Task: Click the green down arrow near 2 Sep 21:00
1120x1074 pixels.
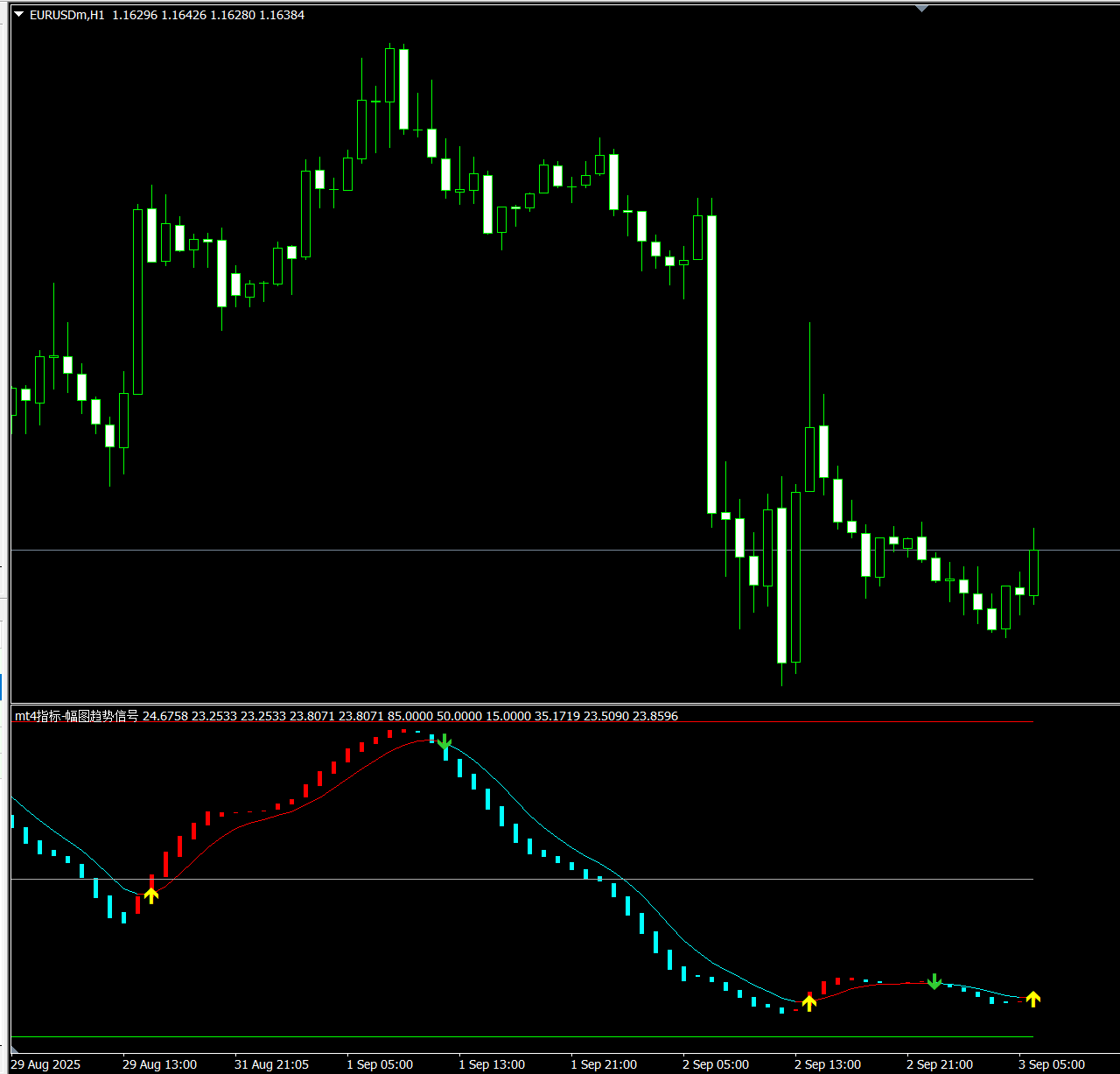Action: (934, 981)
